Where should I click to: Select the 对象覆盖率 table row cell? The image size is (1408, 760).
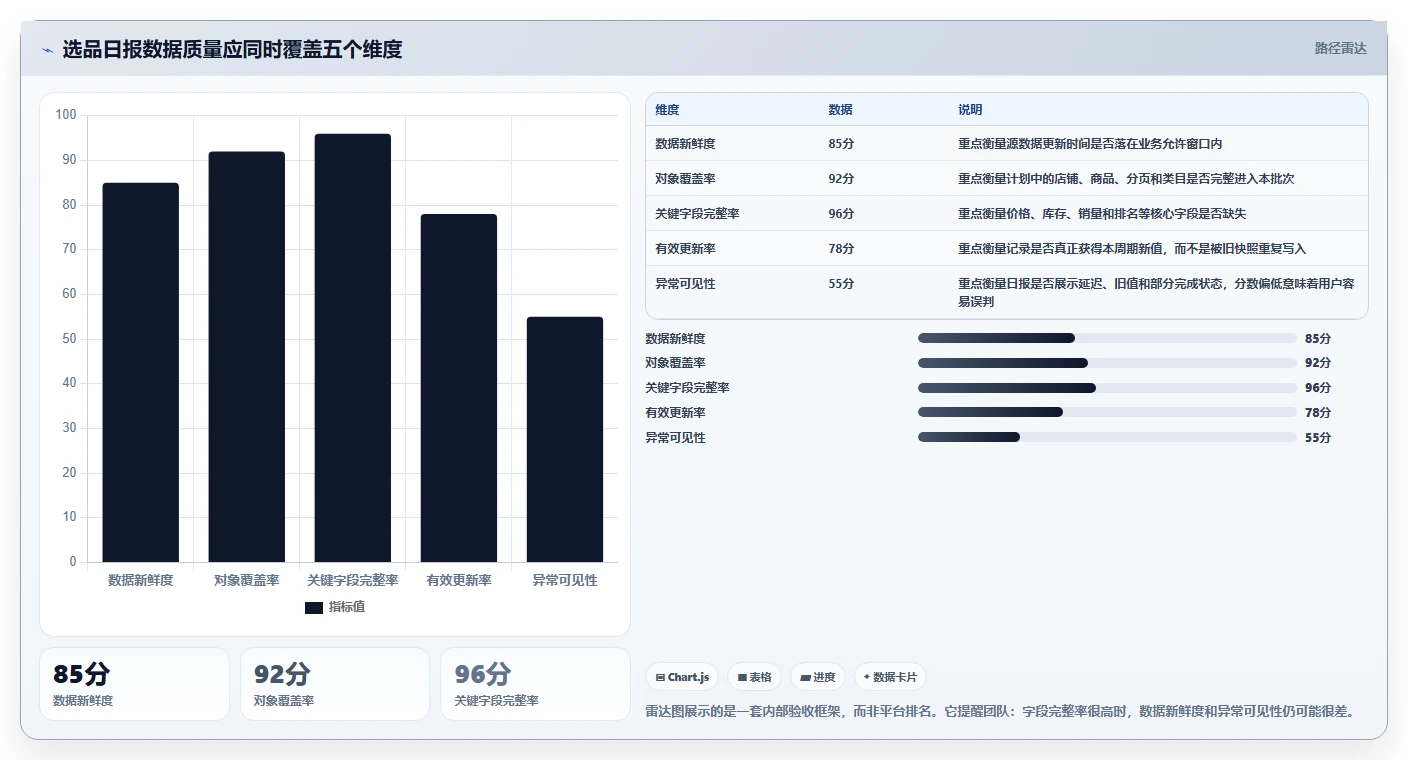click(685, 179)
